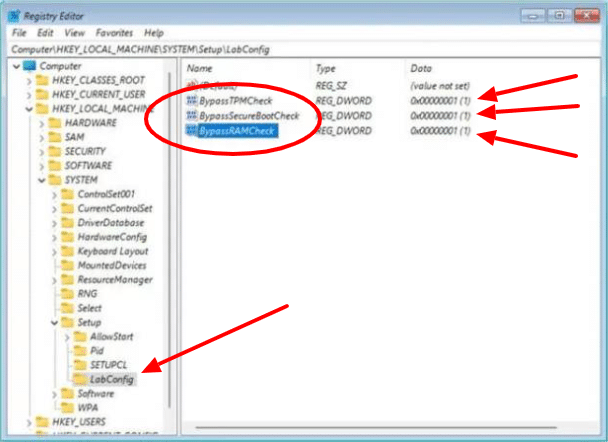The width and height of the screenshot is (608, 442).
Task: Select the SOFTWARE folder icon
Action: (x=55, y=166)
